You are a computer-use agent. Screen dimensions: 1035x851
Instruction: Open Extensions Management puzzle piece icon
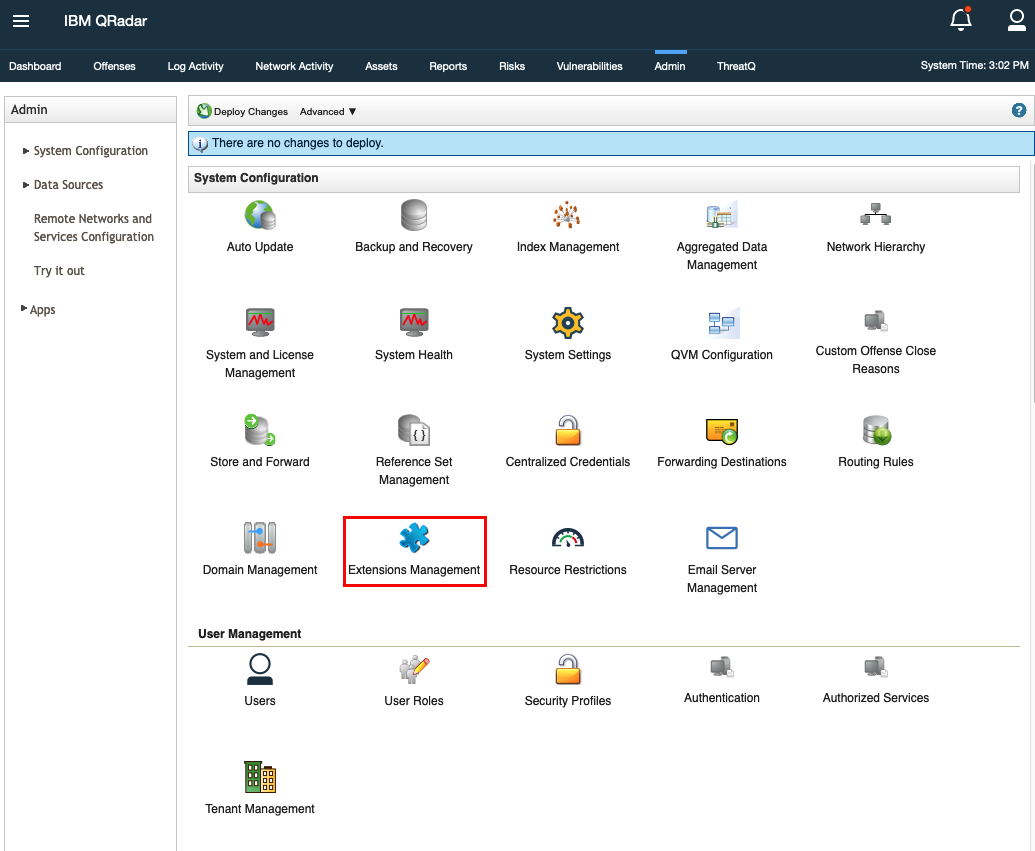pyautogui.click(x=414, y=537)
